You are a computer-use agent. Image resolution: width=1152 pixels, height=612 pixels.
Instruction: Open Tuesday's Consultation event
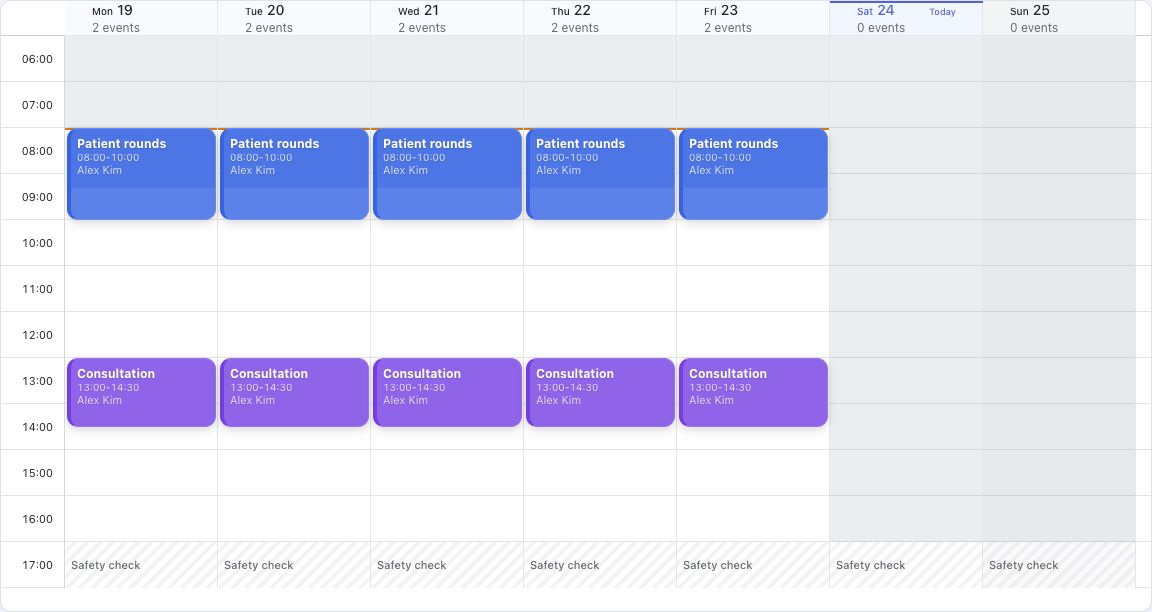click(294, 392)
